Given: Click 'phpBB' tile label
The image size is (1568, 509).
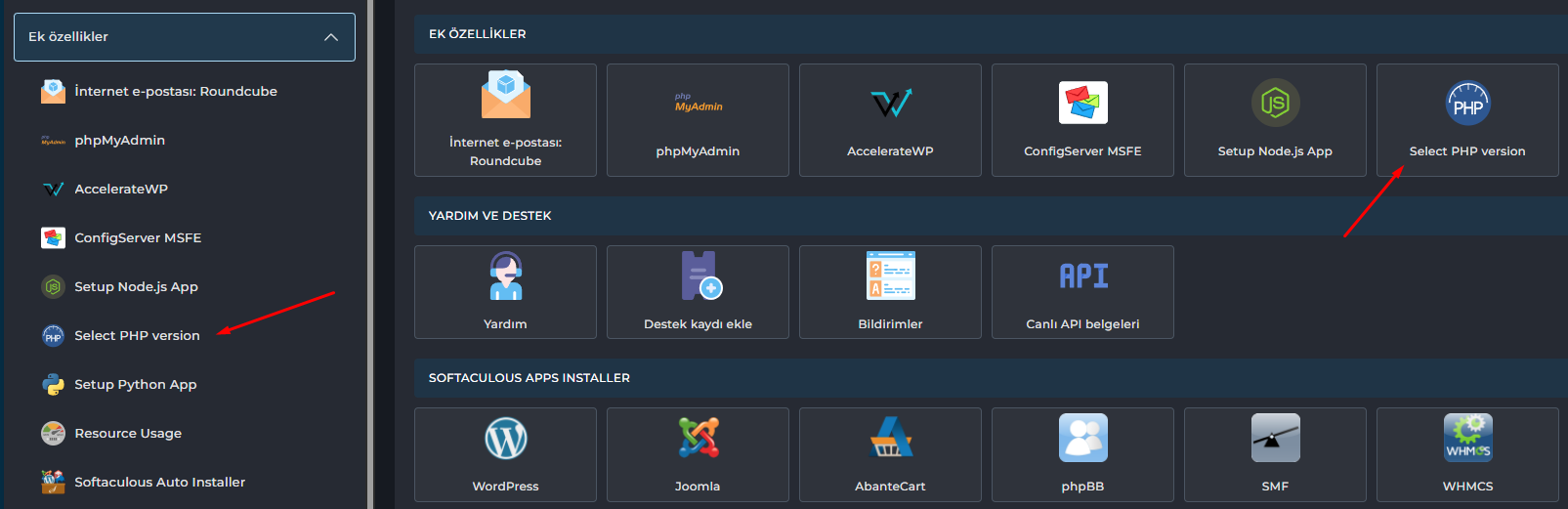Looking at the screenshot, I should click(1082, 487).
